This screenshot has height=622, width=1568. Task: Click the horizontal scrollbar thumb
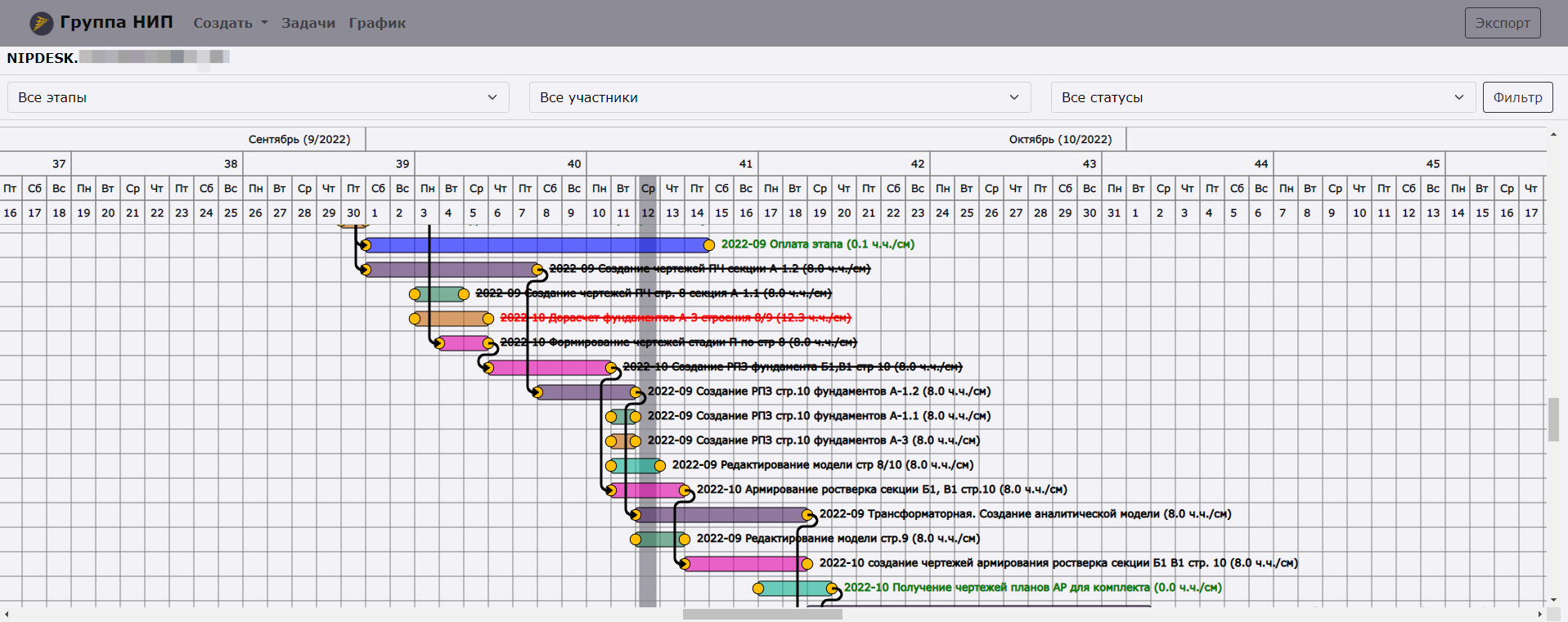(762, 614)
